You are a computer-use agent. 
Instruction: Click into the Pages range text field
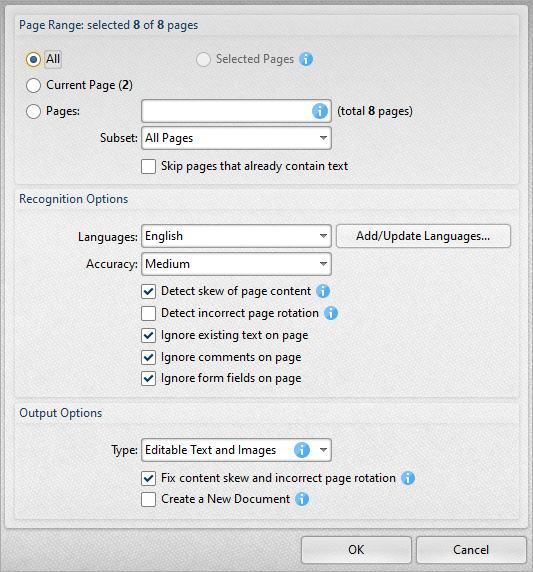coord(226,111)
